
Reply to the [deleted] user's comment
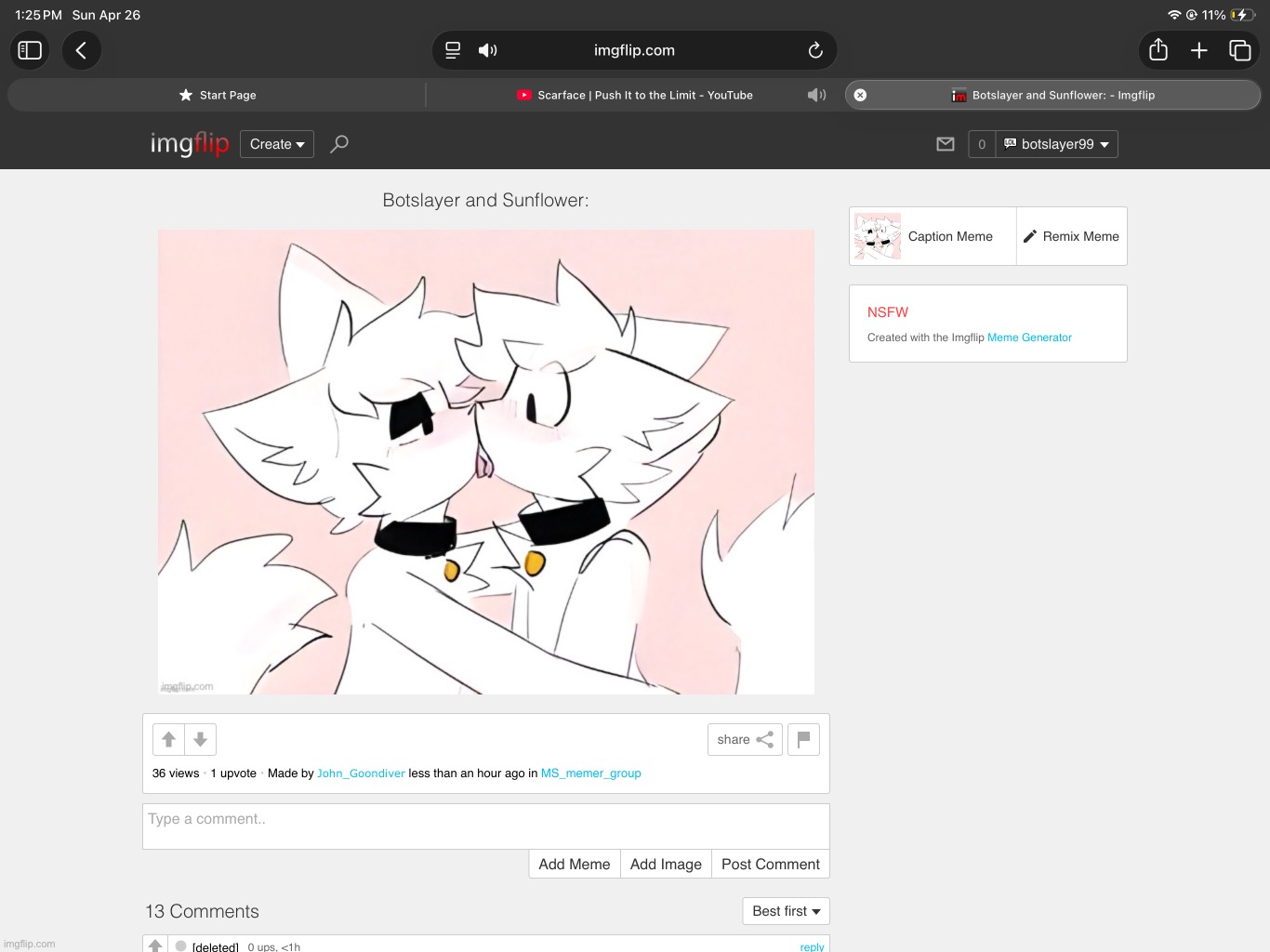tap(812, 946)
